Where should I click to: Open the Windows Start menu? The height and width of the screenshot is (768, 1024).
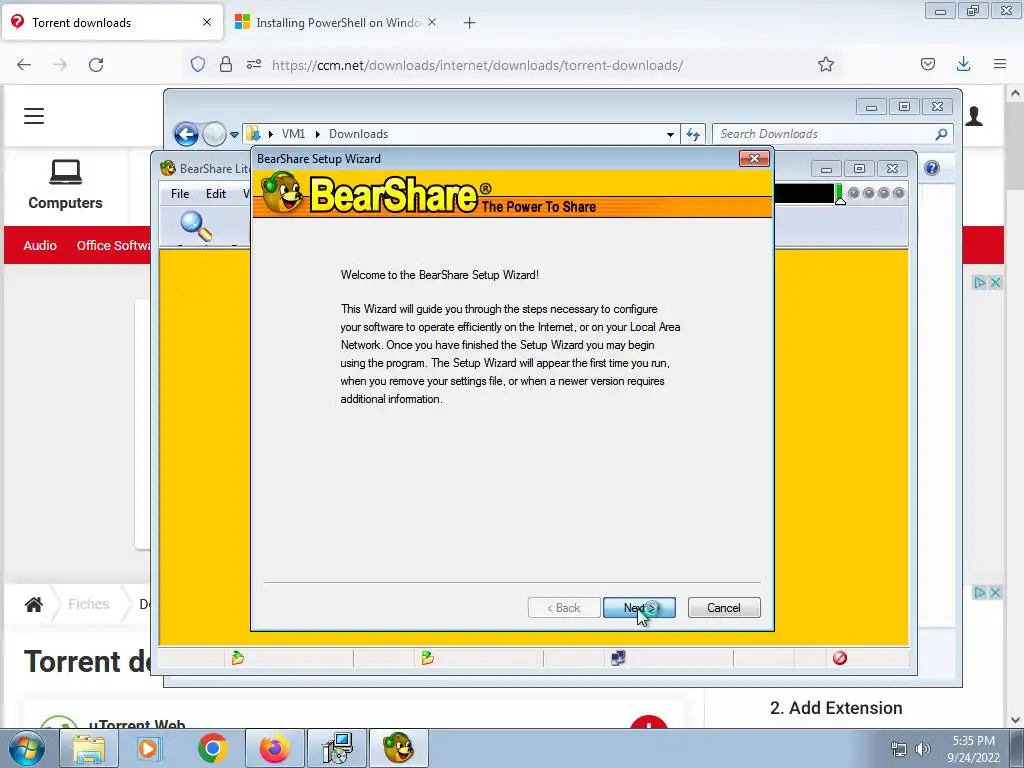tap(26, 748)
